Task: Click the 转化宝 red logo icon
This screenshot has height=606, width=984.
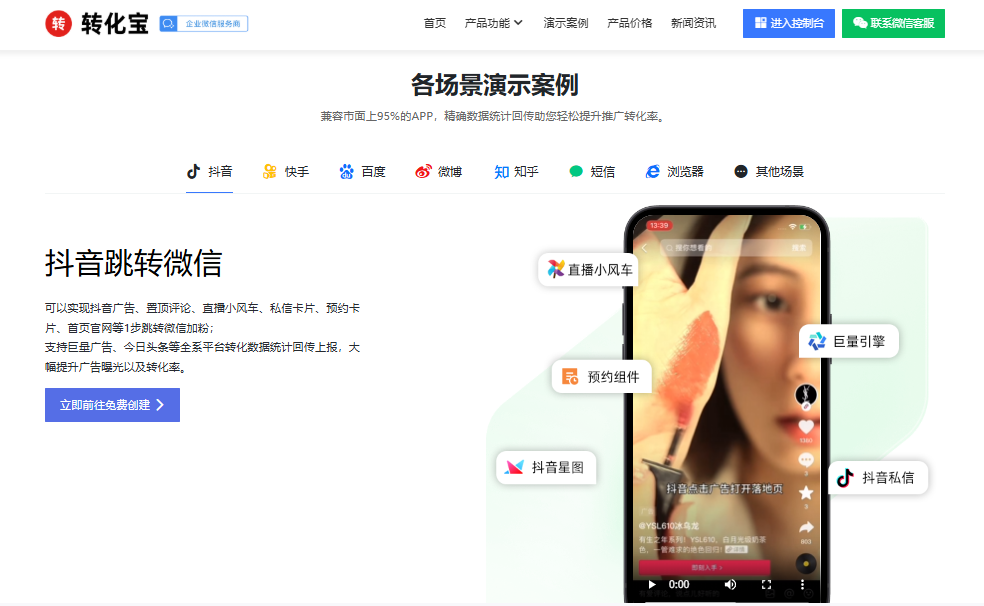Action: point(59,24)
